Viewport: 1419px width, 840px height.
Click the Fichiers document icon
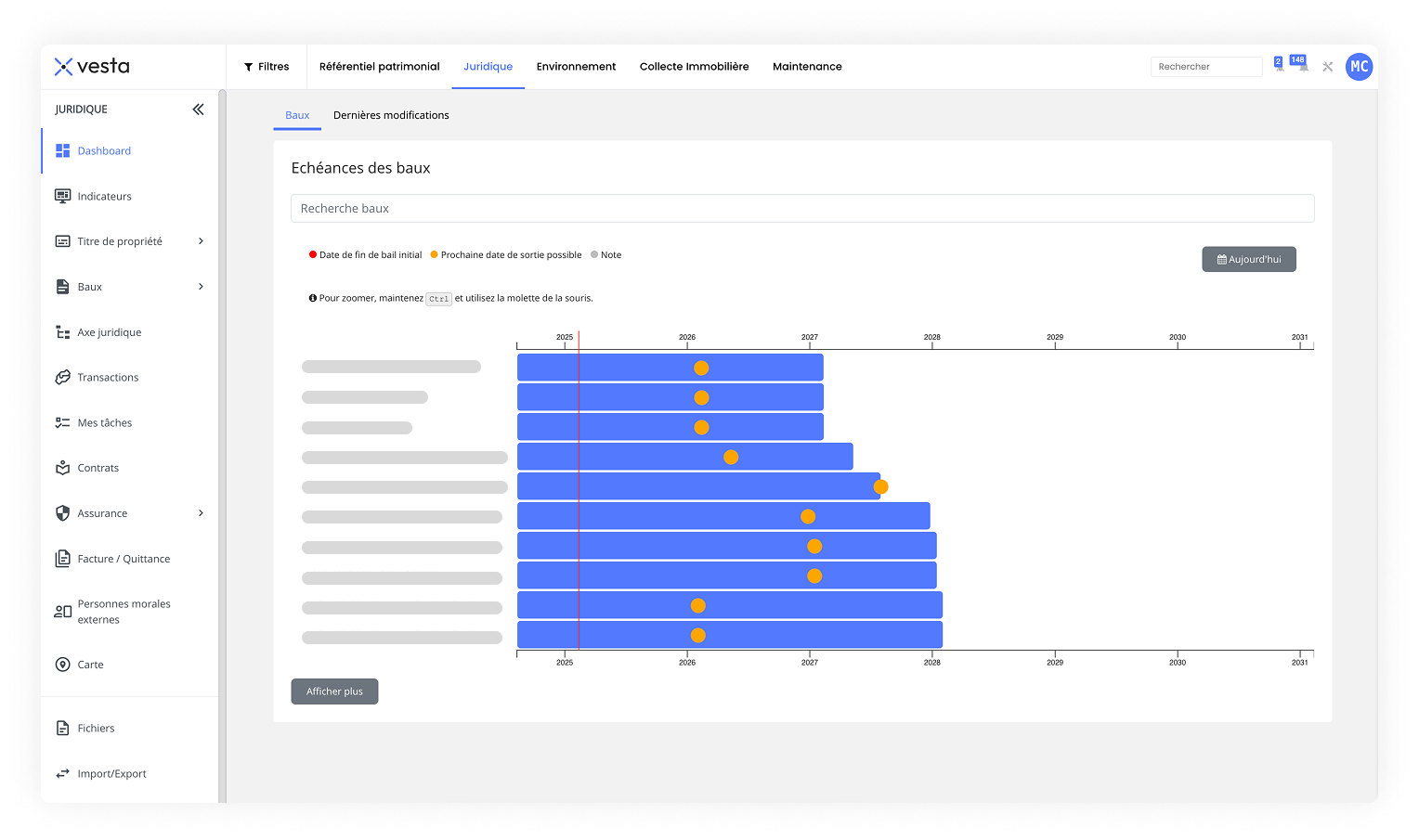click(x=63, y=729)
